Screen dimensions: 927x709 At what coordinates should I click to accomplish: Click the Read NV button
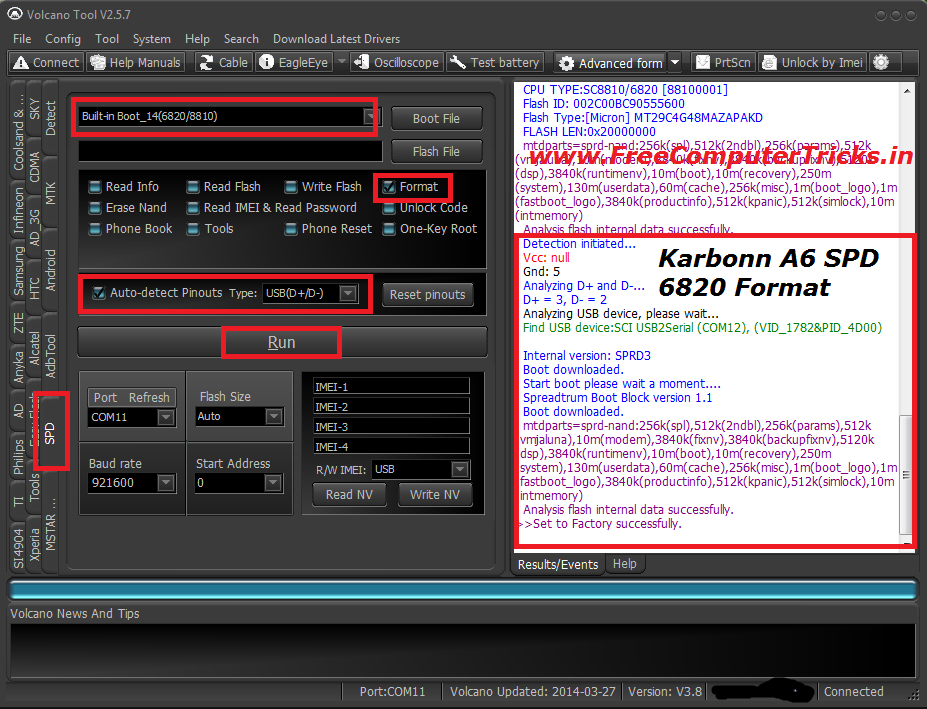[x=349, y=495]
